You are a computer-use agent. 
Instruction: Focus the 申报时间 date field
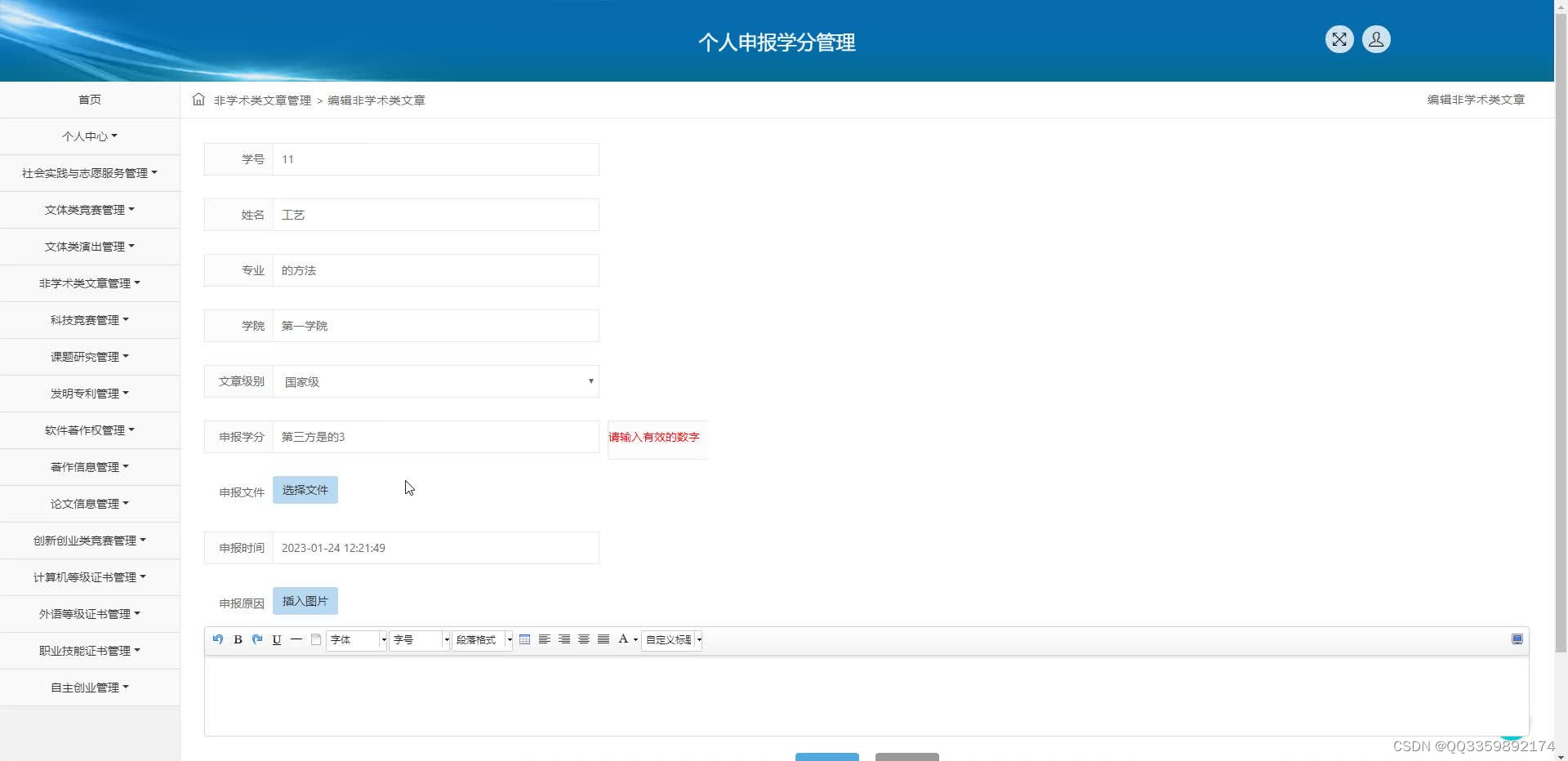click(436, 548)
